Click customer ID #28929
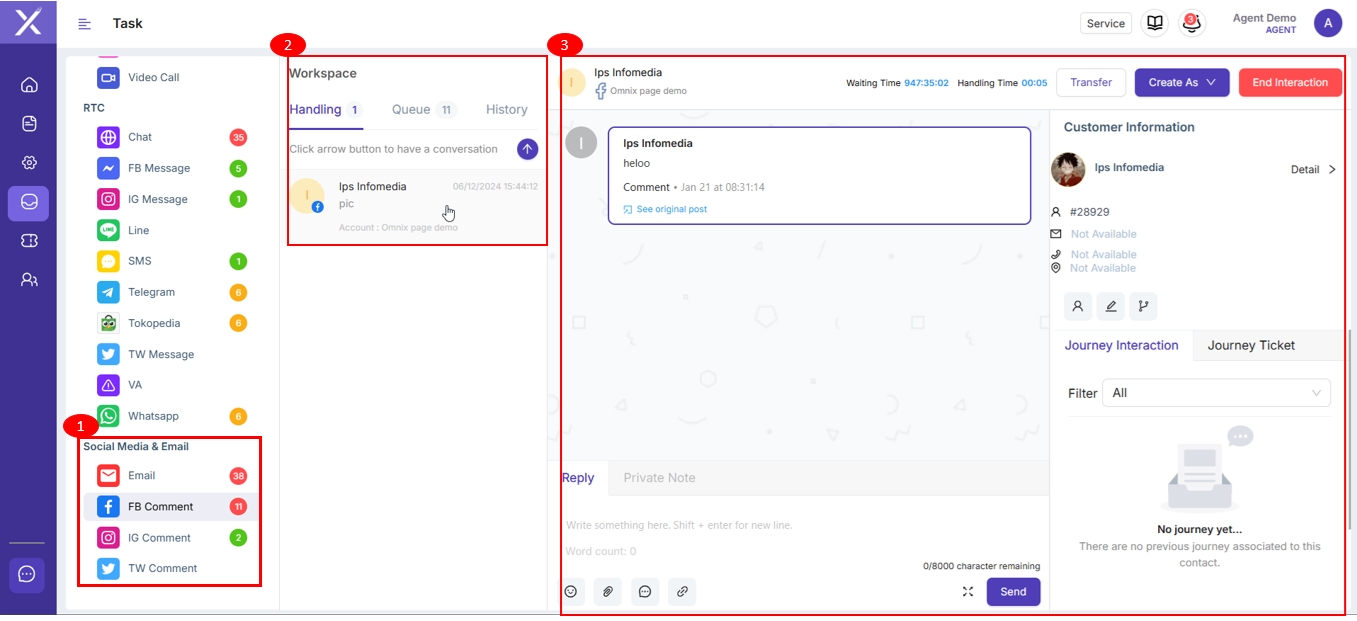The image size is (1357, 621). tap(1089, 212)
